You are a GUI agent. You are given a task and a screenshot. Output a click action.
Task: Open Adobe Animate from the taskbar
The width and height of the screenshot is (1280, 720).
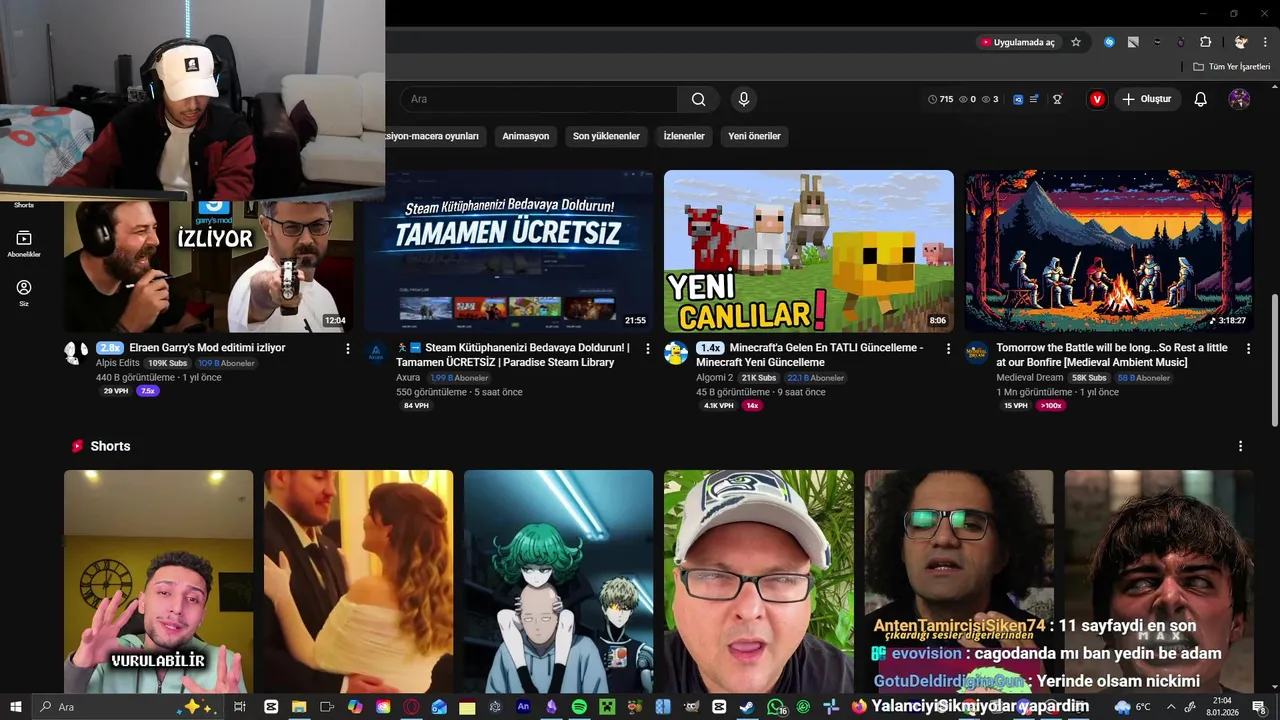click(523, 707)
